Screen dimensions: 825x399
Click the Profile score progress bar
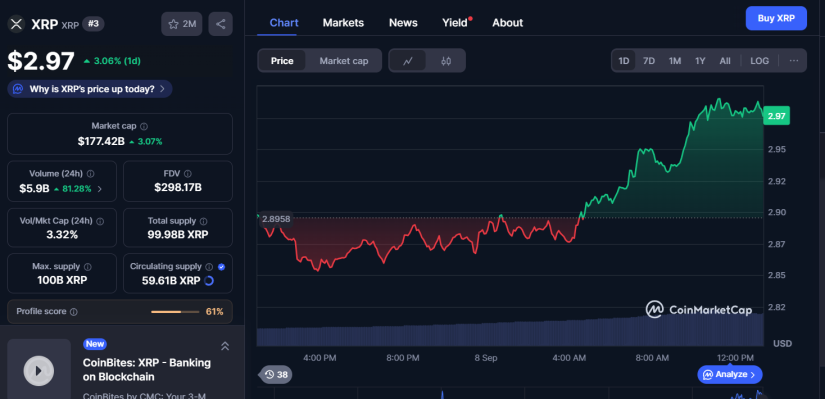[x=175, y=312]
